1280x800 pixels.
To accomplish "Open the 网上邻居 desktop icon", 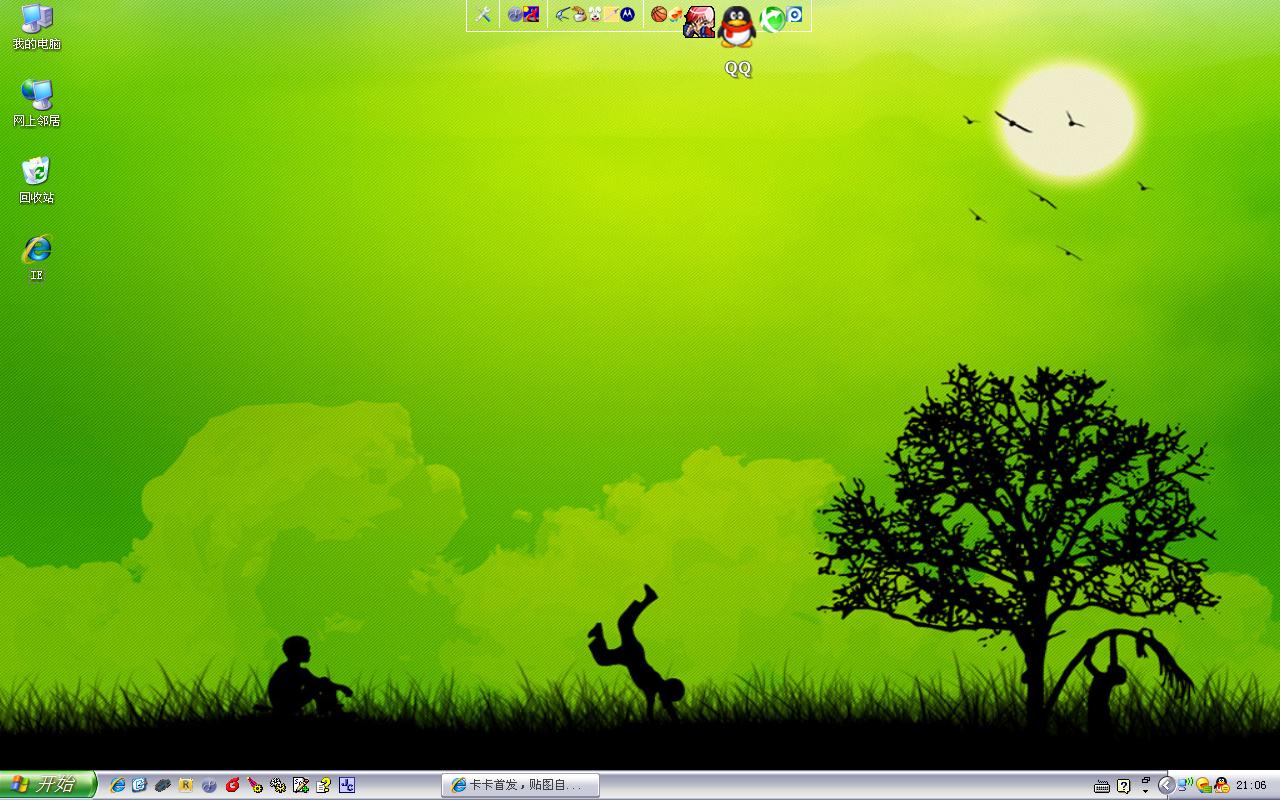I will click(37, 103).
